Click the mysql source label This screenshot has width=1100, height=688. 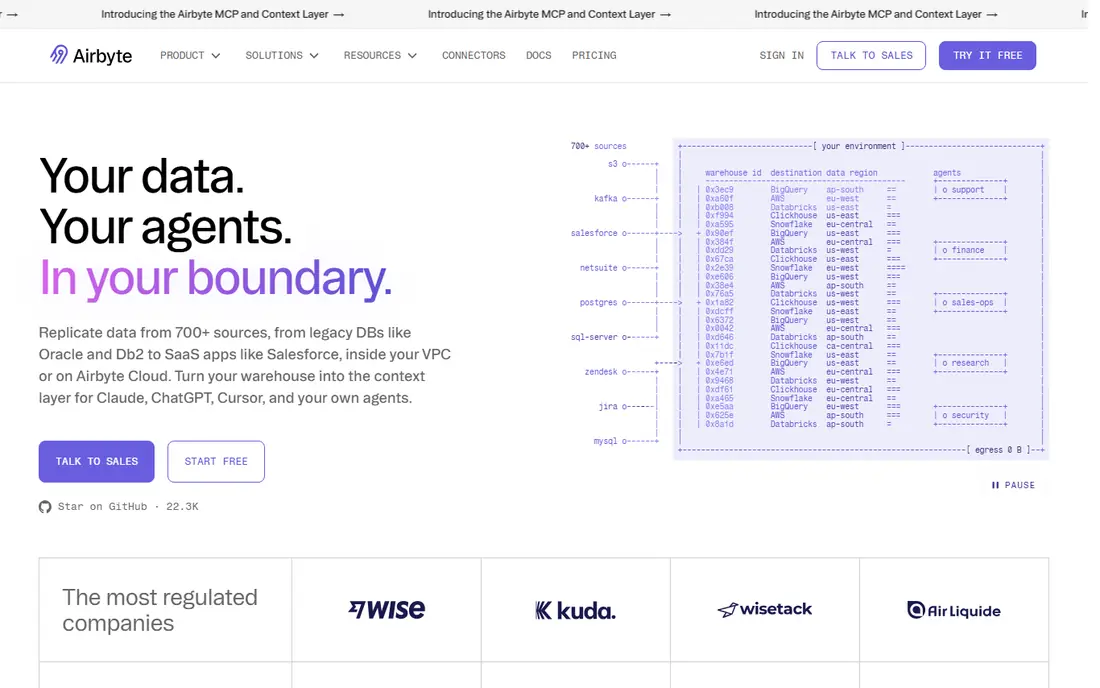605,441
